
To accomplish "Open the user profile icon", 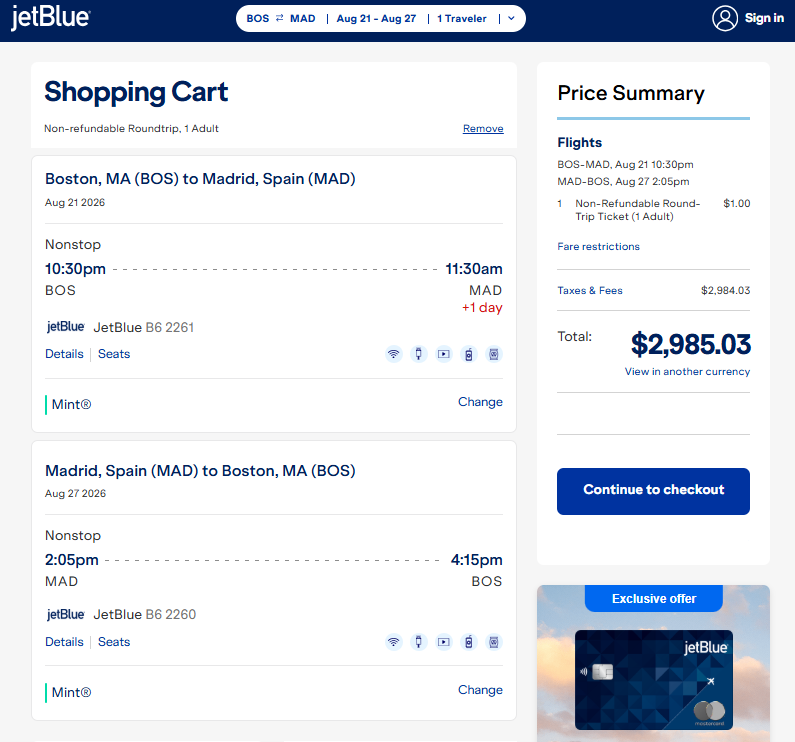I will (x=725, y=18).
